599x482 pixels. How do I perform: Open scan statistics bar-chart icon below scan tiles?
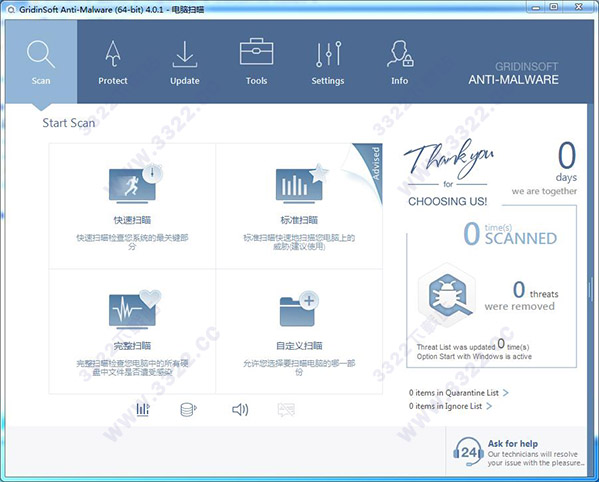(x=143, y=409)
